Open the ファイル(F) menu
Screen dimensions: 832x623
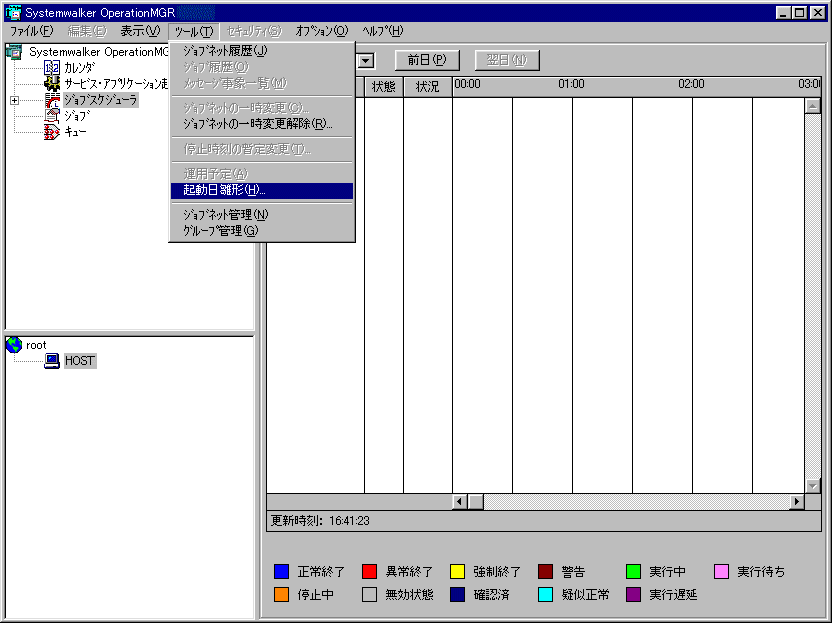tap(32, 31)
